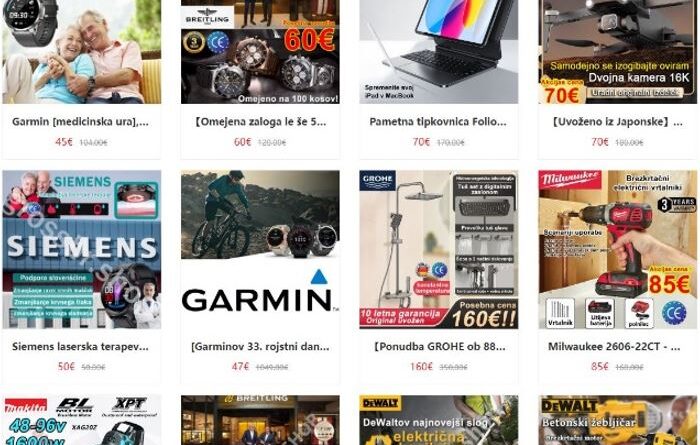
Task: Click the Garmin logo product image
Action: click(x=260, y=250)
